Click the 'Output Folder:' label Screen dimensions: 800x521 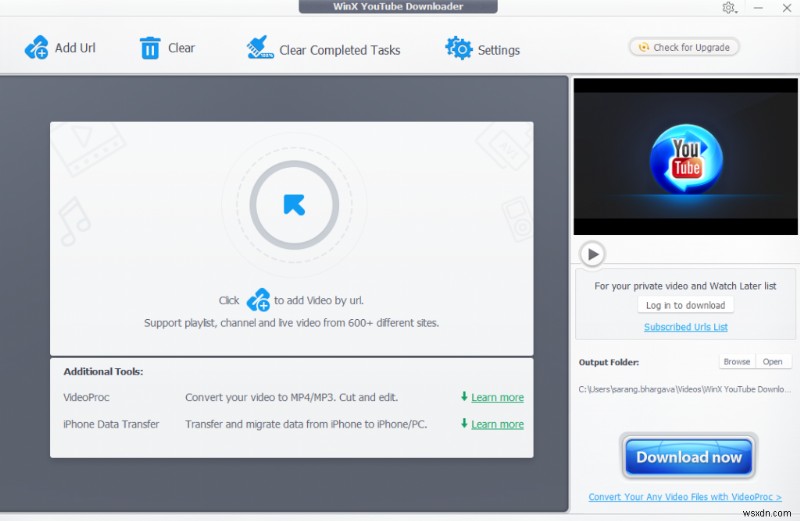(609, 362)
